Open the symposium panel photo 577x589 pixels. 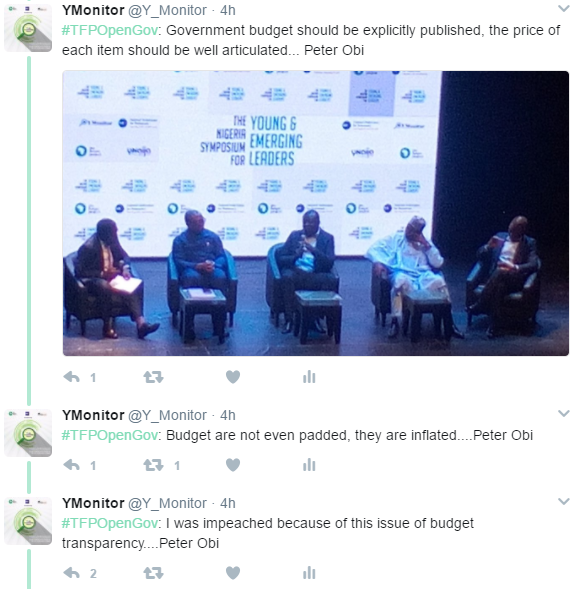[x=316, y=213]
